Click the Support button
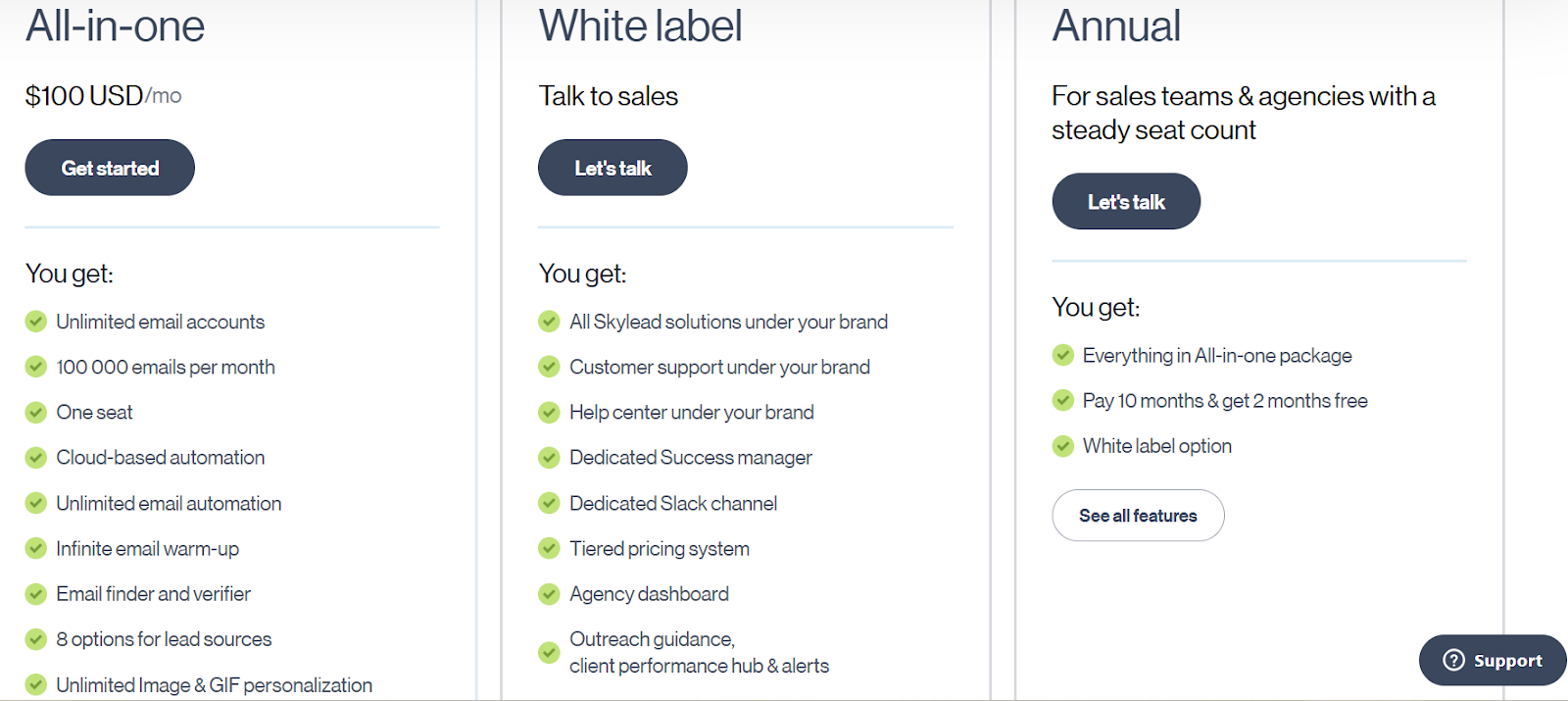 (1492, 660)
